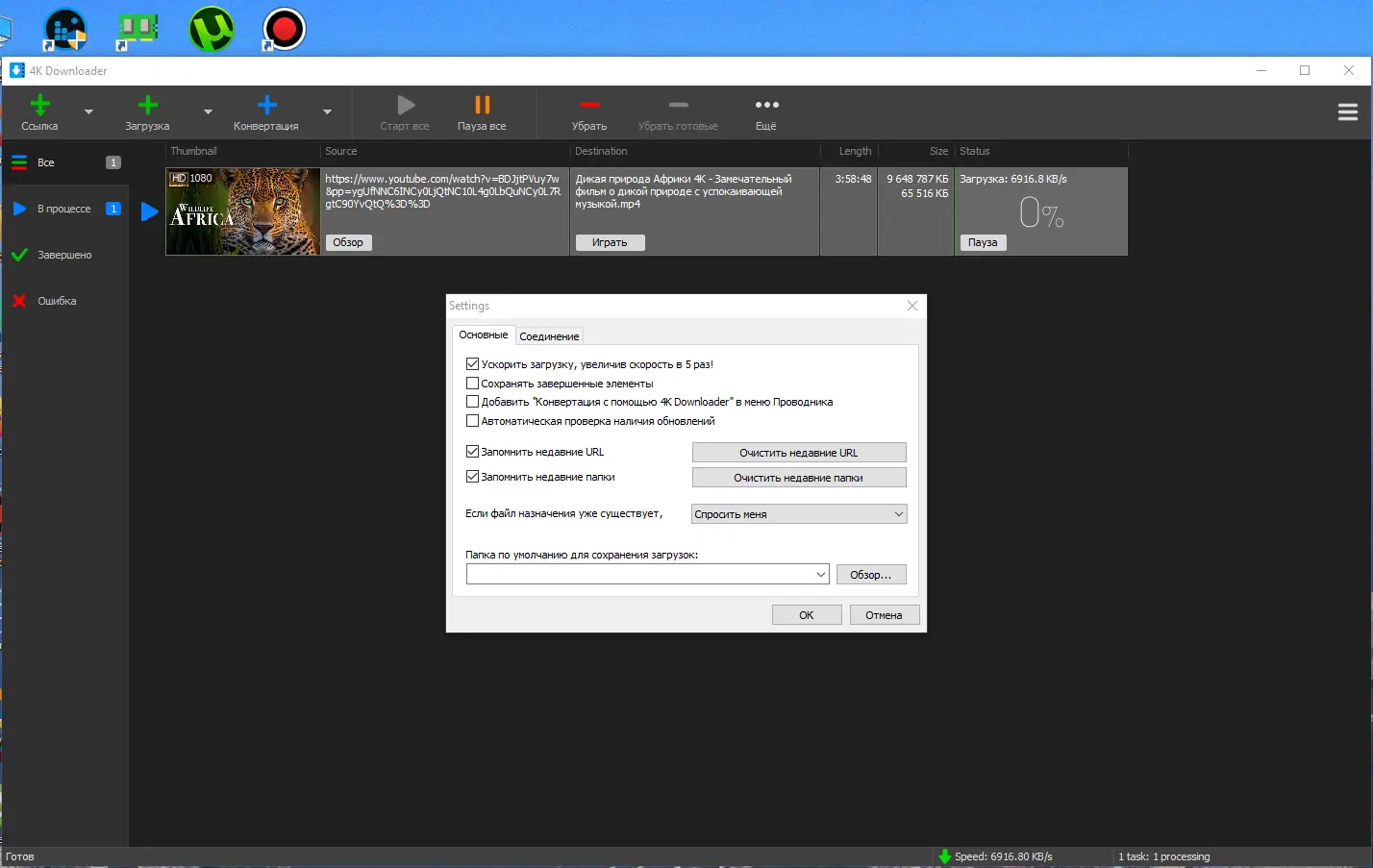Filter by Завершено in sidebar
Image resolution: width=1373 pixels, height=868 pixels.
(64, 255)
